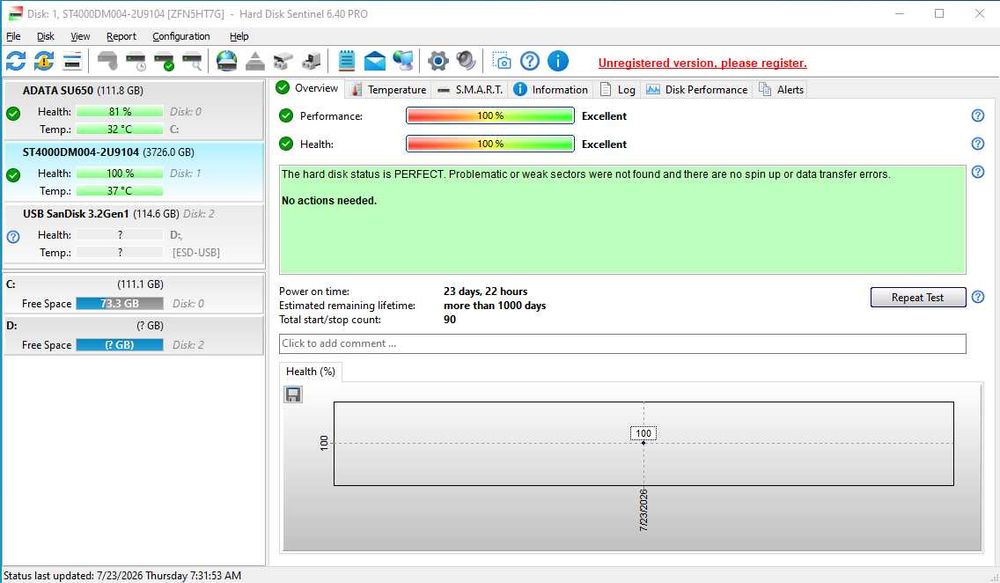Open the File menu

(x=13, y=36)
